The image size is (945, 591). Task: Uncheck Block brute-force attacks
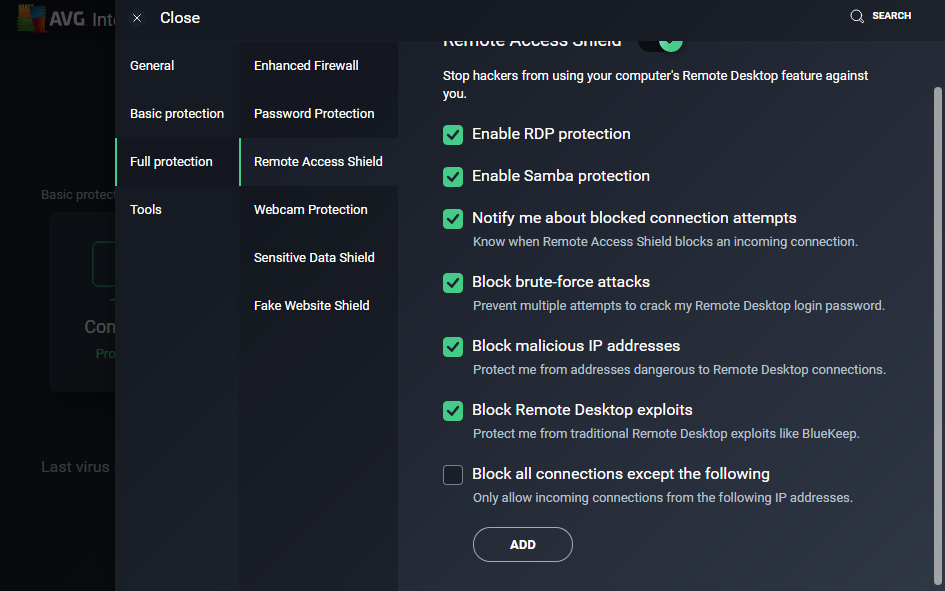coord(453,282)
